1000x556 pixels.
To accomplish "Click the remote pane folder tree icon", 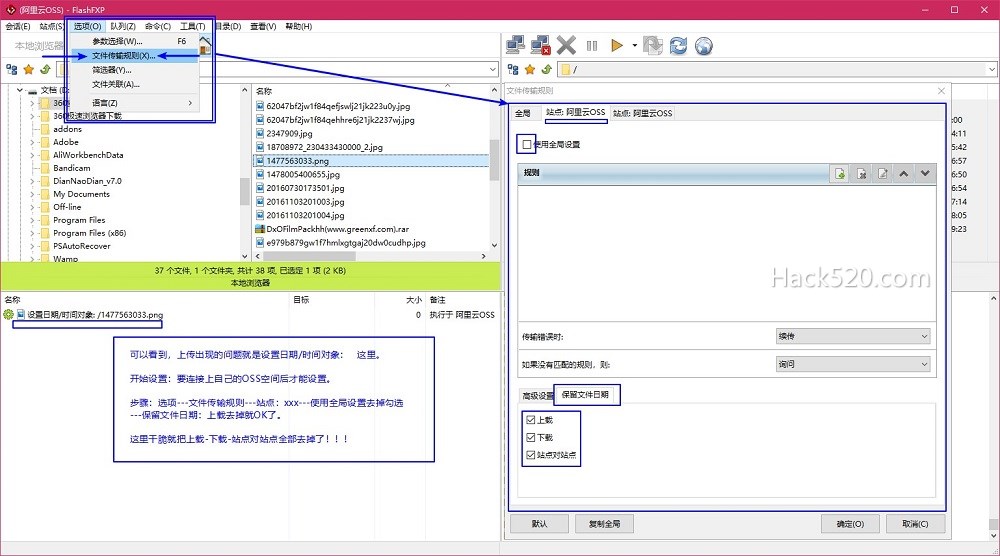I will pyautogui.click(x=513, y=70).
